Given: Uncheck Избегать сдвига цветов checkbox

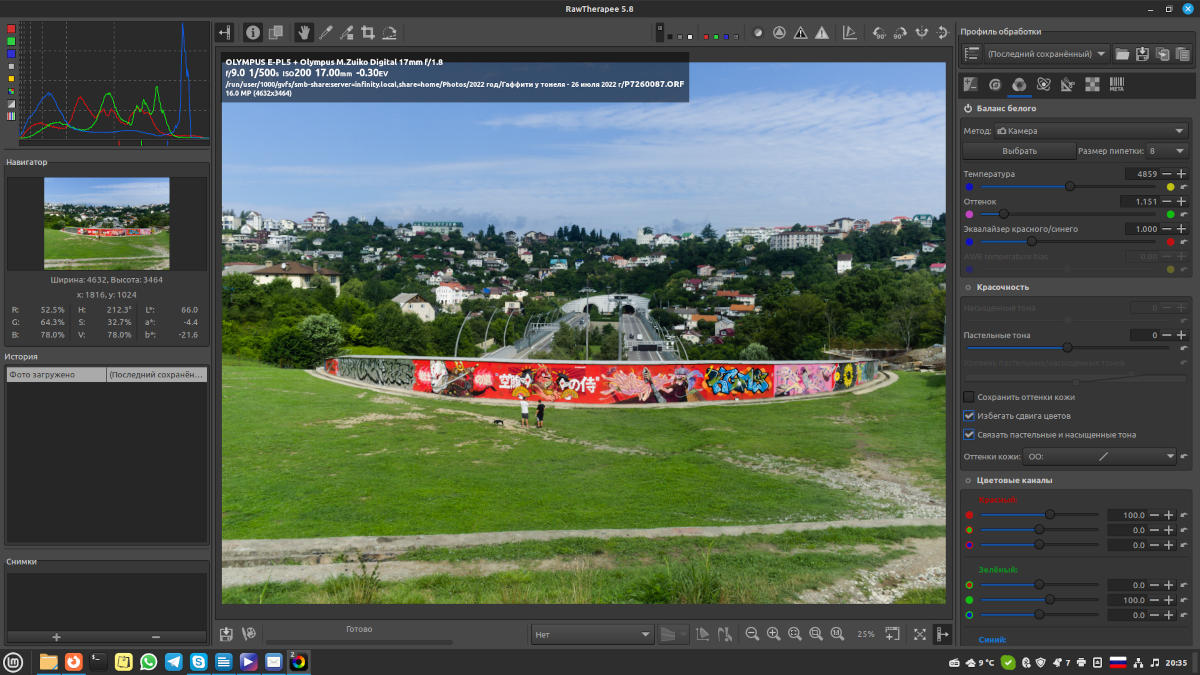Looking at the screenshot, I should (968, 416).
